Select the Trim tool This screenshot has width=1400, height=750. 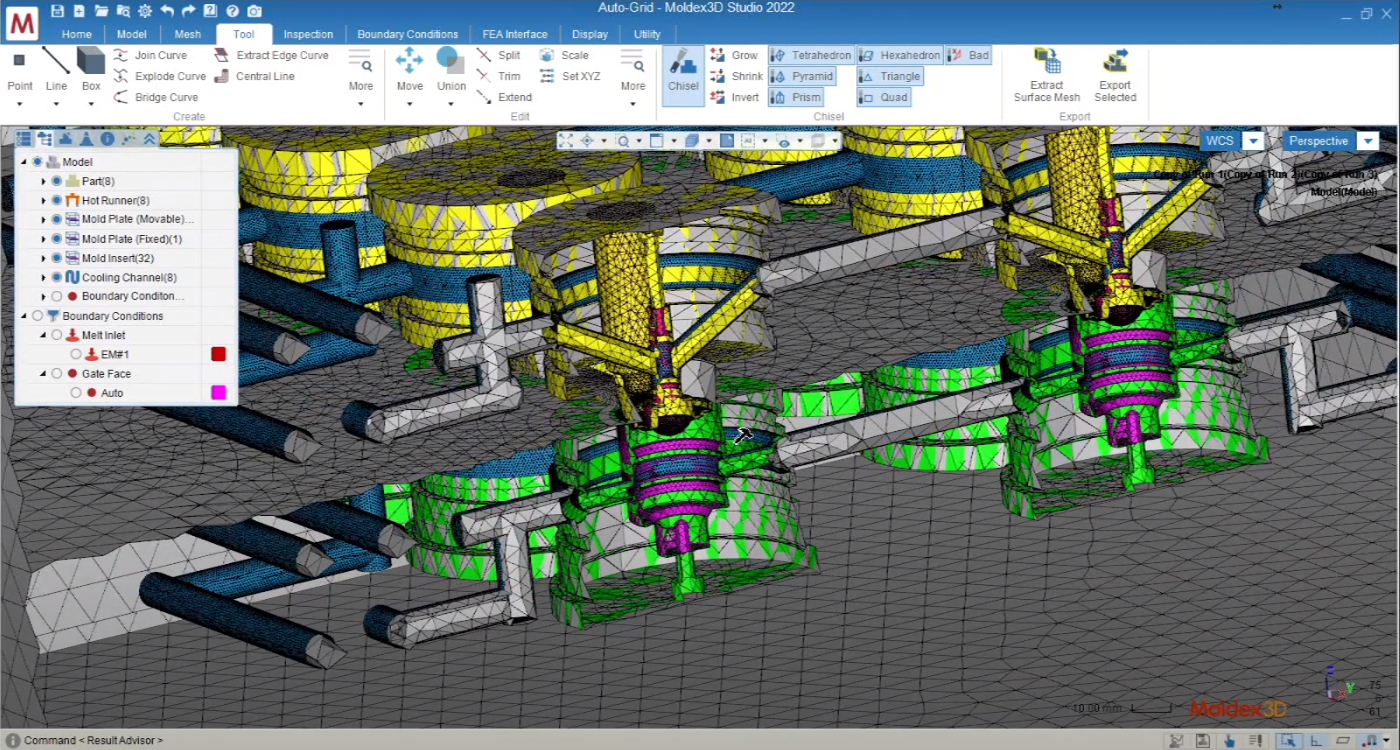498,77
